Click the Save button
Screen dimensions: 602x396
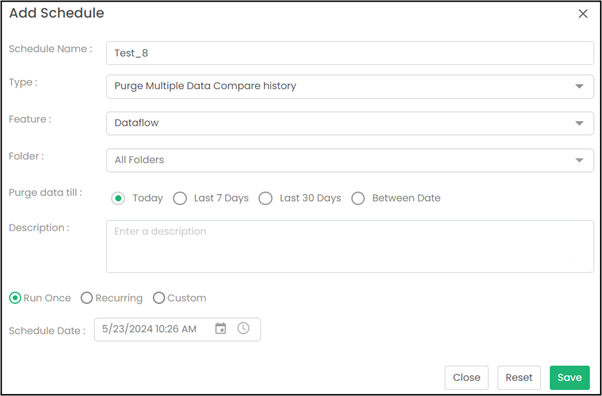569,378
